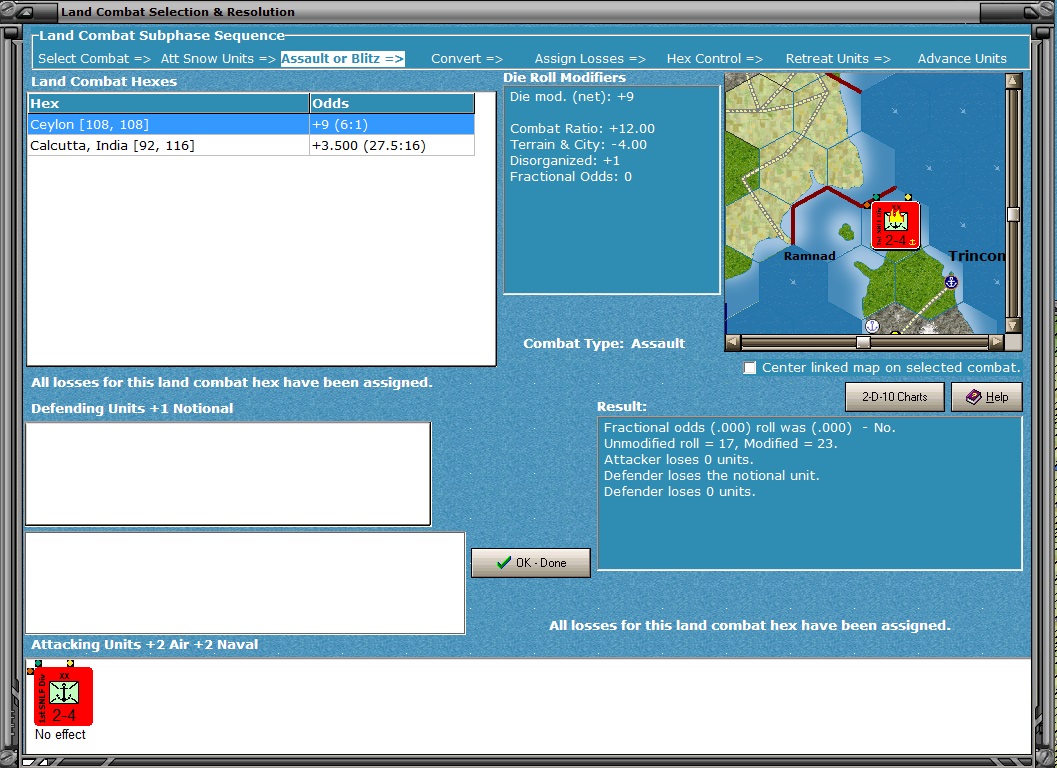Click the Combat Type: Assault label
The image size is (1057, 768).
tap(604, 343)
